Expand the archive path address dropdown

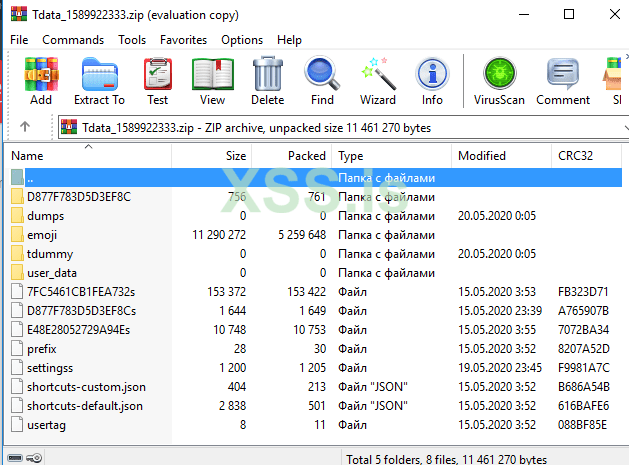point(626,128)
